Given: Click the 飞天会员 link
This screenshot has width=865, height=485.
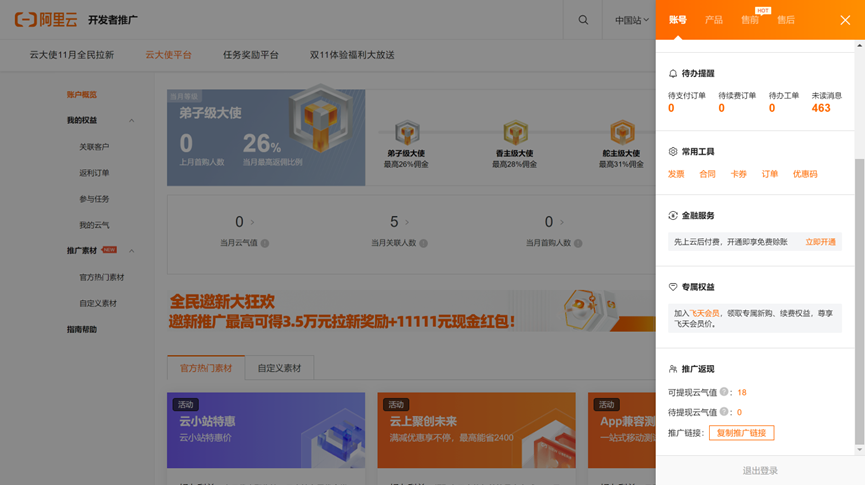Looking at the screenshot, I should pos(704,313).
